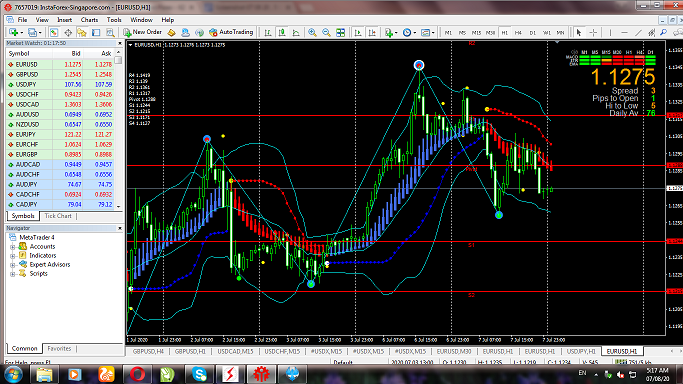Image resolution: width=683 pixels, height=384 pixels.
Task: Expand the Expert Advisors tree node
Action: tap(13, 265)
